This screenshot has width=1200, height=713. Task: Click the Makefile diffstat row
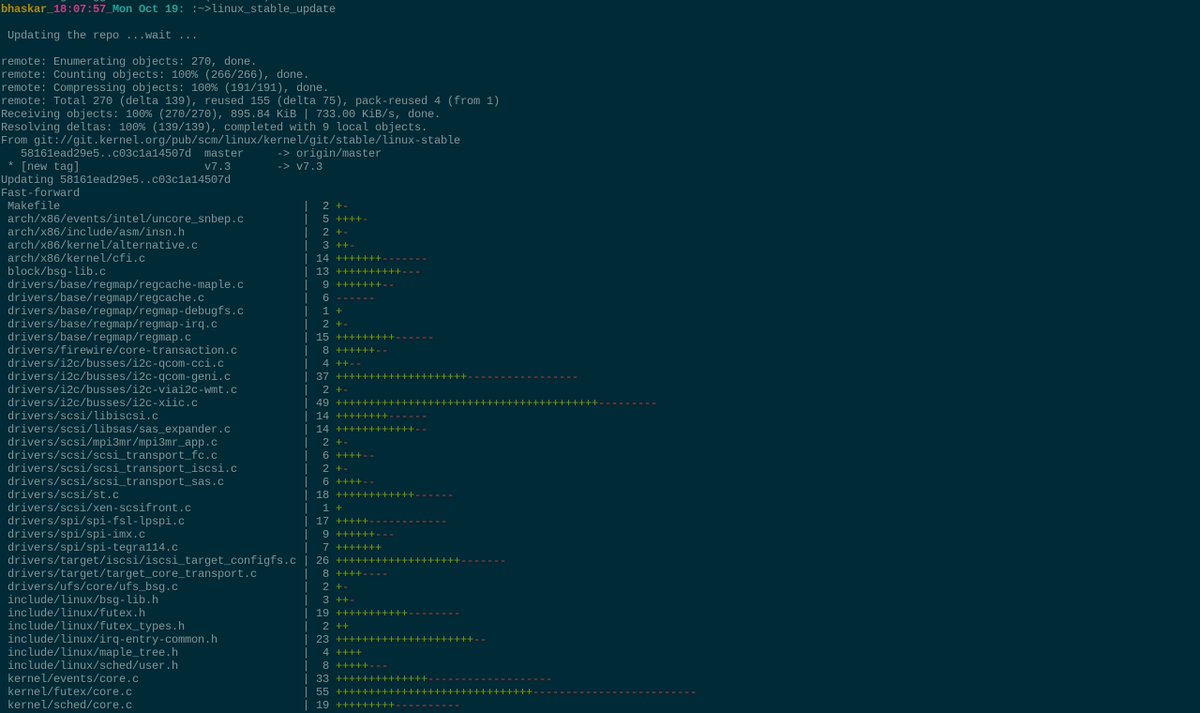coord(178,206)
